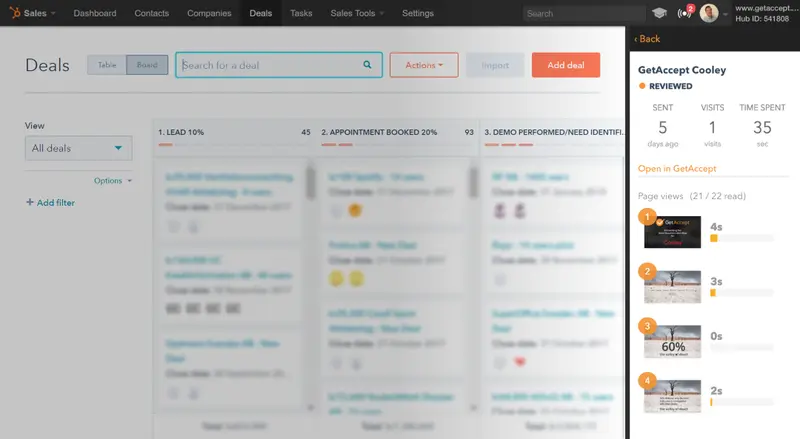This screenshot has width=800, height=439.
Task: Click the Appointment Booked column scrollbar
Action: point(473,183)
